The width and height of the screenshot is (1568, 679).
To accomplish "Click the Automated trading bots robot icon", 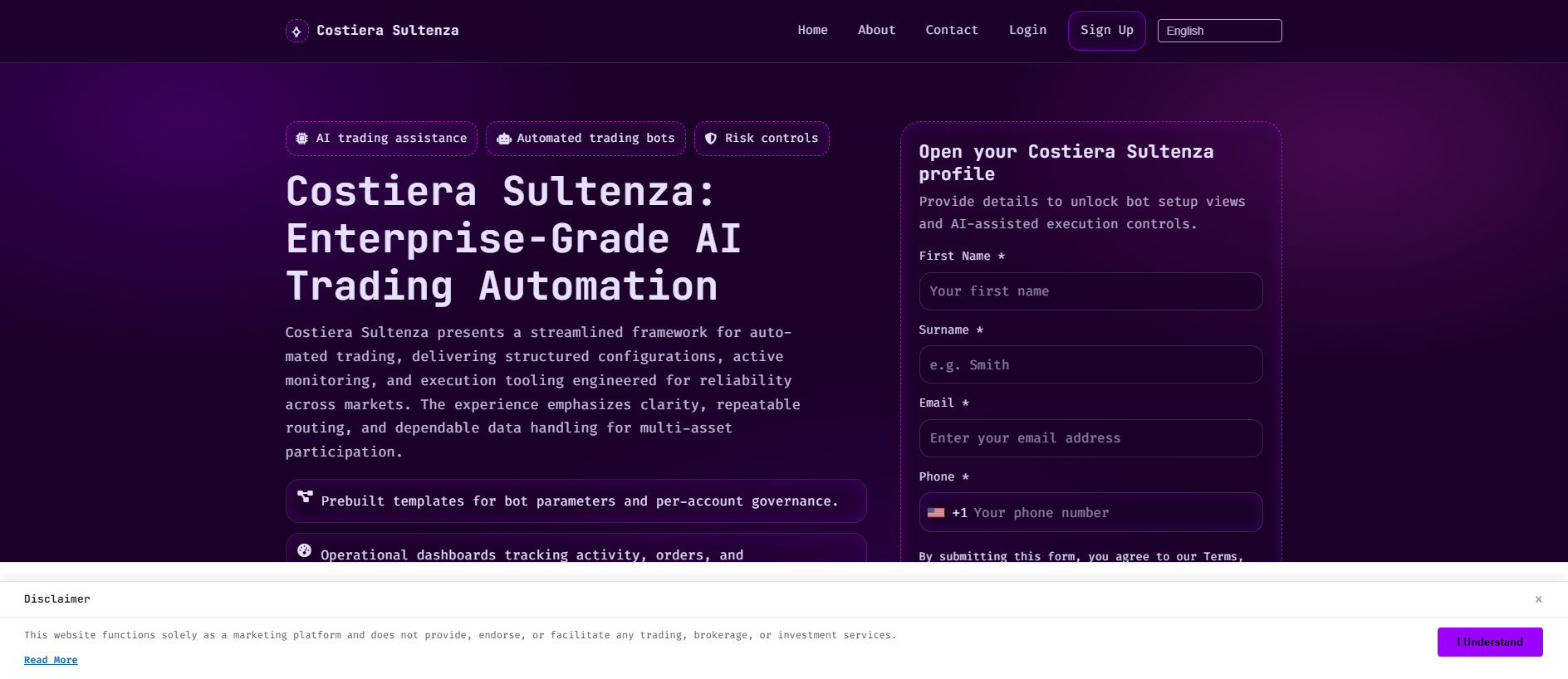I will 504,139.
